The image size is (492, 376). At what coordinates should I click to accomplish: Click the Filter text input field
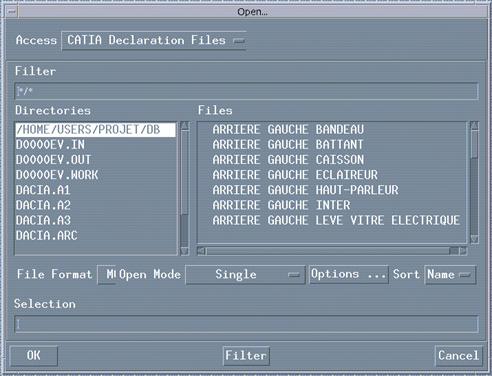pos(246,91)
